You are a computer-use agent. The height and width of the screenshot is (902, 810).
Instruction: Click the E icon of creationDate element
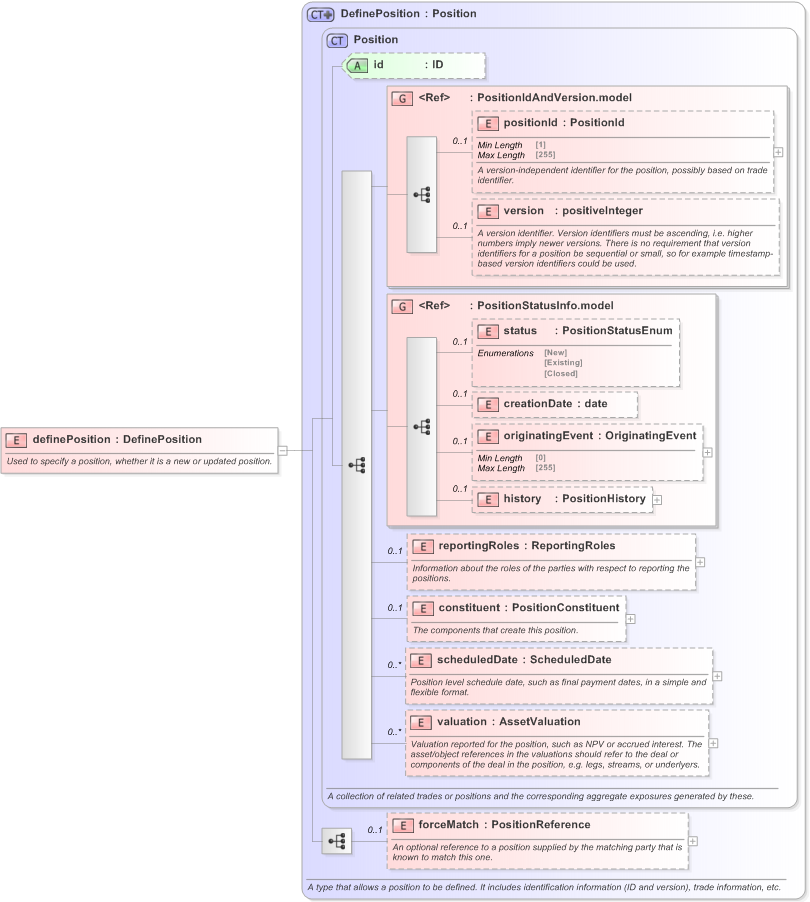(488, 404)
